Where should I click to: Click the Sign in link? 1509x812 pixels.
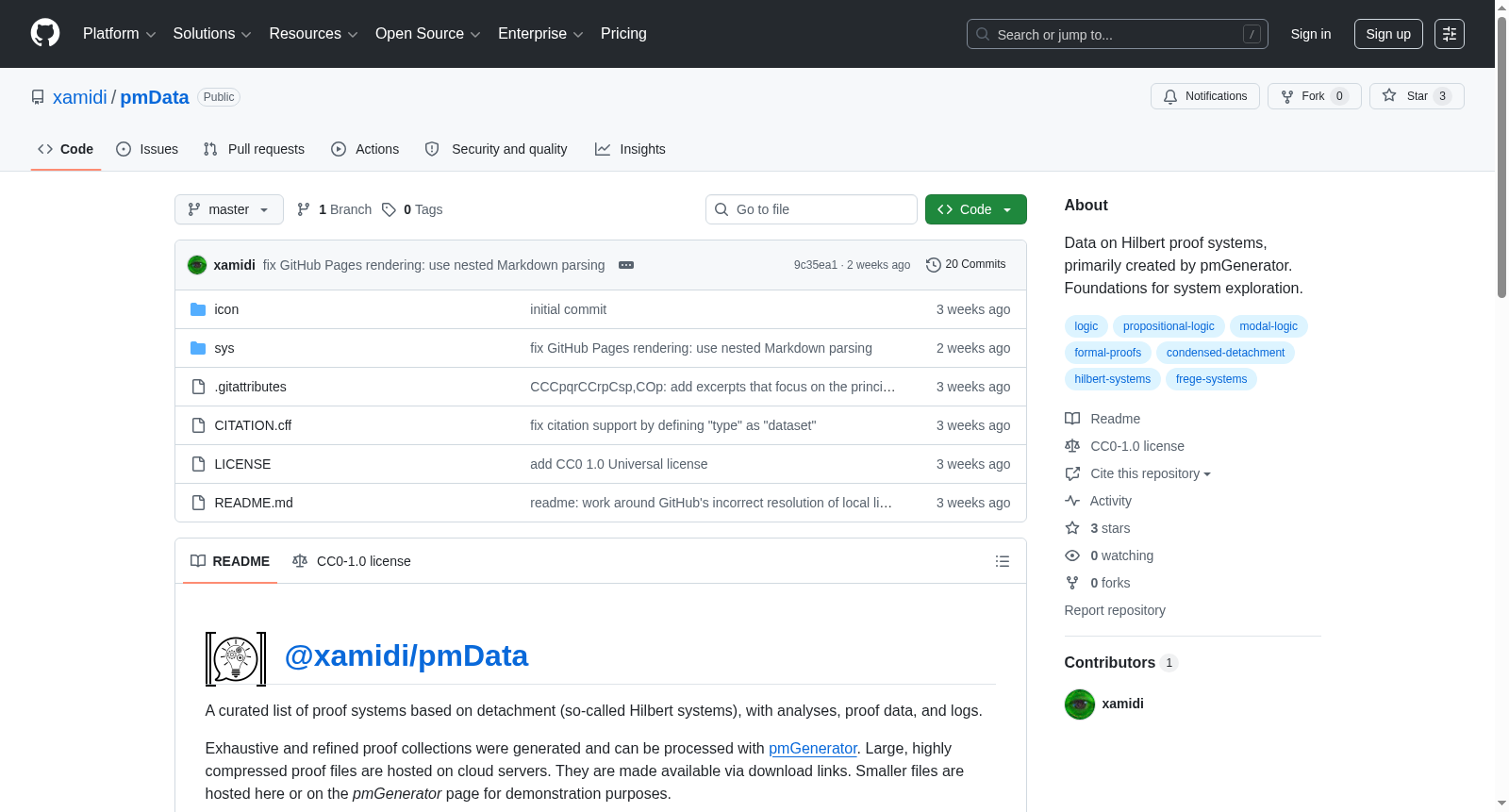(x=1311, y=34)
